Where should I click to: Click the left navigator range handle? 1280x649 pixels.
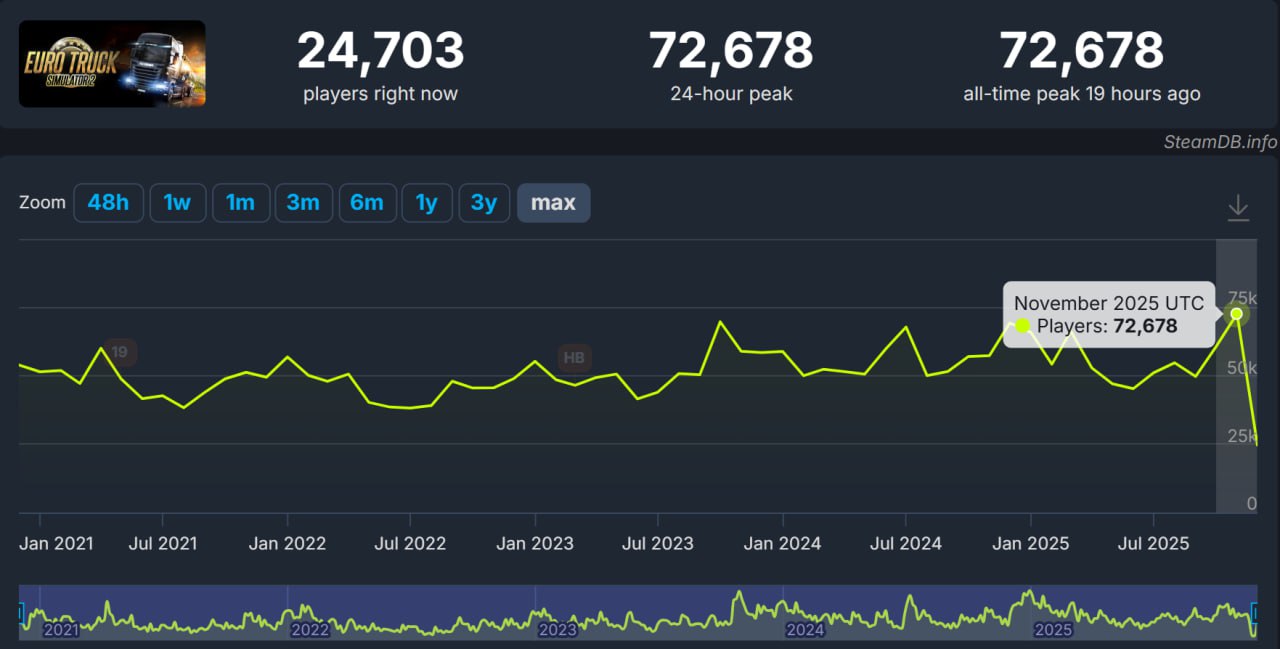[21, 611]
